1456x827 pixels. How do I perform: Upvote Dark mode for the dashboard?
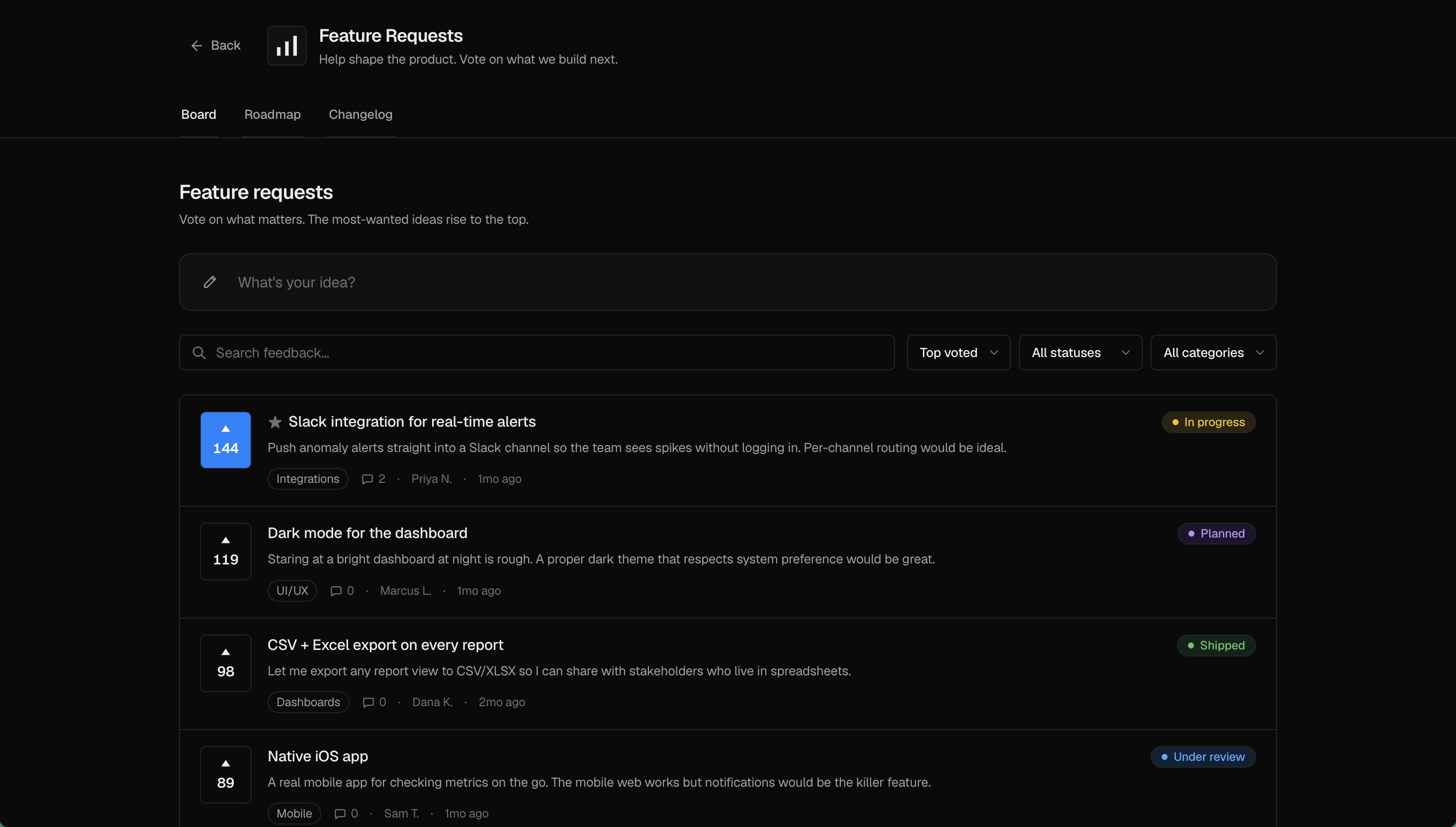225,551
